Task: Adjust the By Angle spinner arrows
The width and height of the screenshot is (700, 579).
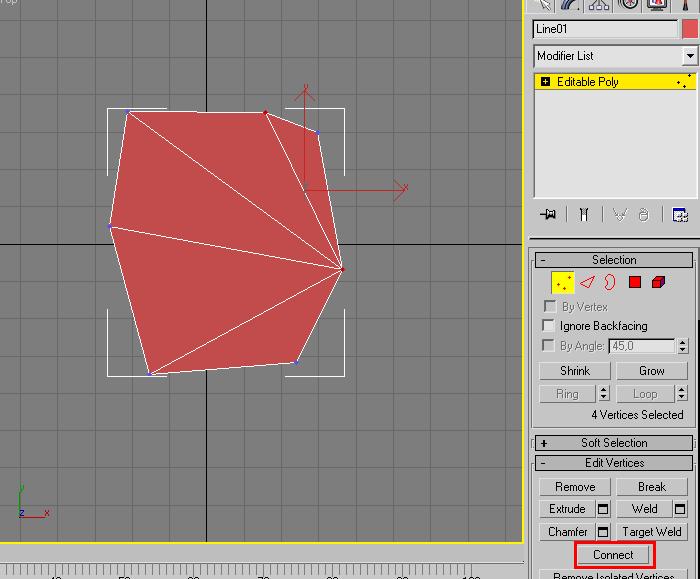Action: pyautogui.click(x=683, y=346)
